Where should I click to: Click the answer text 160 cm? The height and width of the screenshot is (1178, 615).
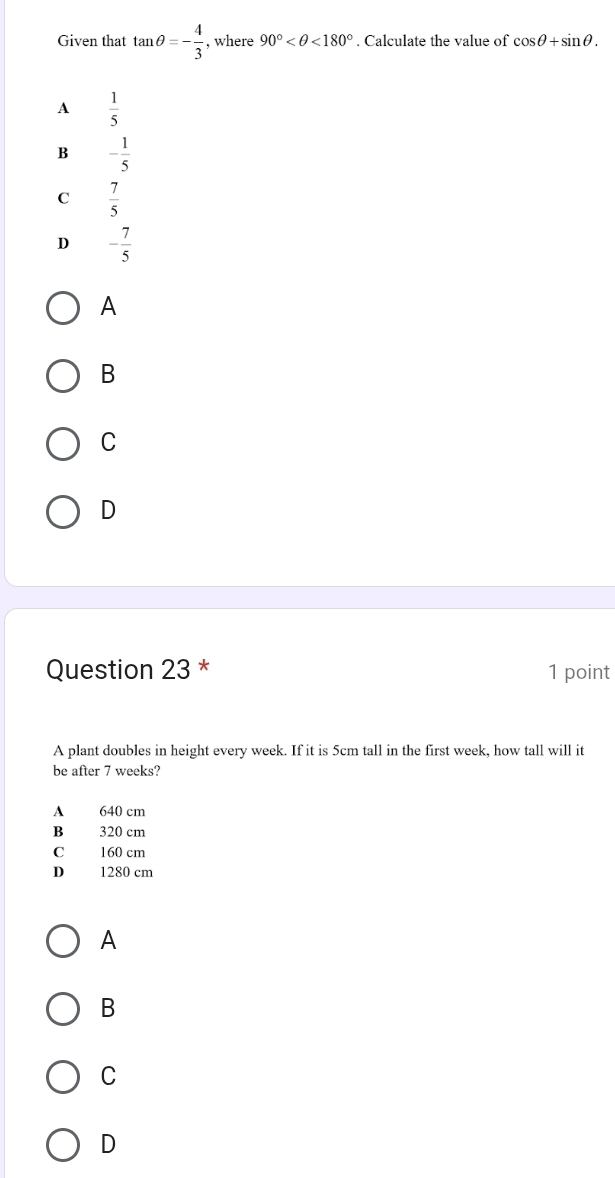pos(124,853)
